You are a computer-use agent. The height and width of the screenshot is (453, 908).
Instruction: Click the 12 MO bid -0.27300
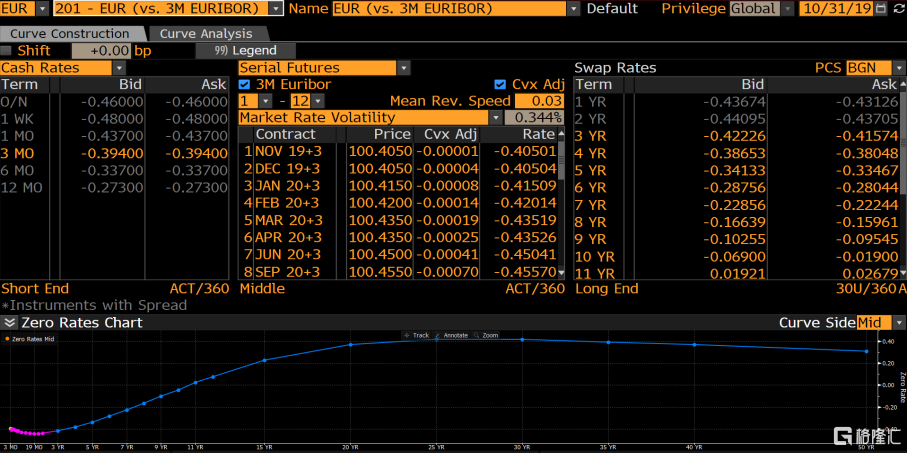point(111,188)
